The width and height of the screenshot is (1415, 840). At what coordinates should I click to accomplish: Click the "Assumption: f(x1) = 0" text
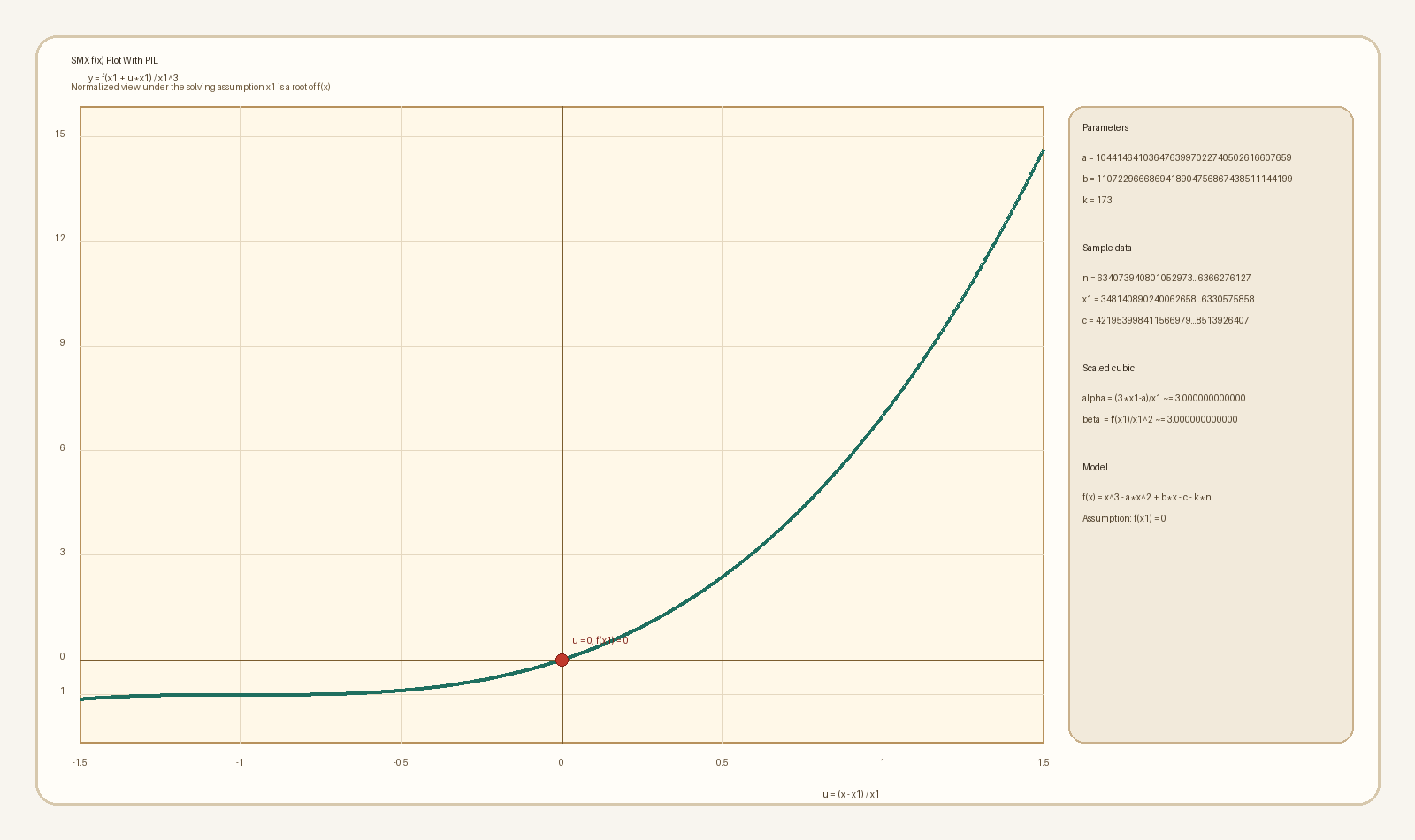click(x=1123, y=519)
